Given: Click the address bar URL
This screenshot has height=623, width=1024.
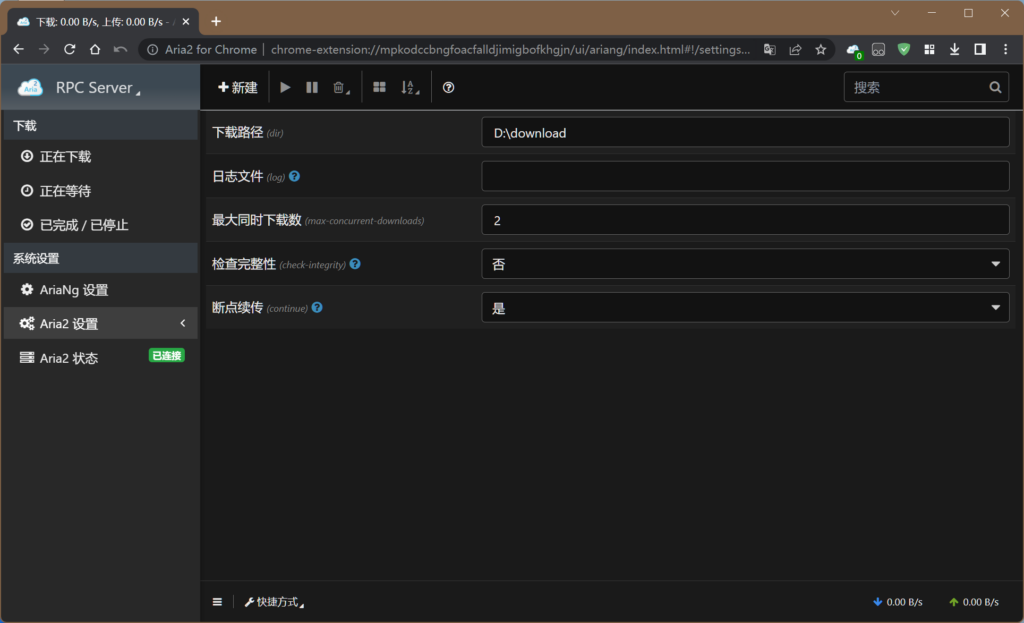Looking at the screenshot, I should click(510, 50).
